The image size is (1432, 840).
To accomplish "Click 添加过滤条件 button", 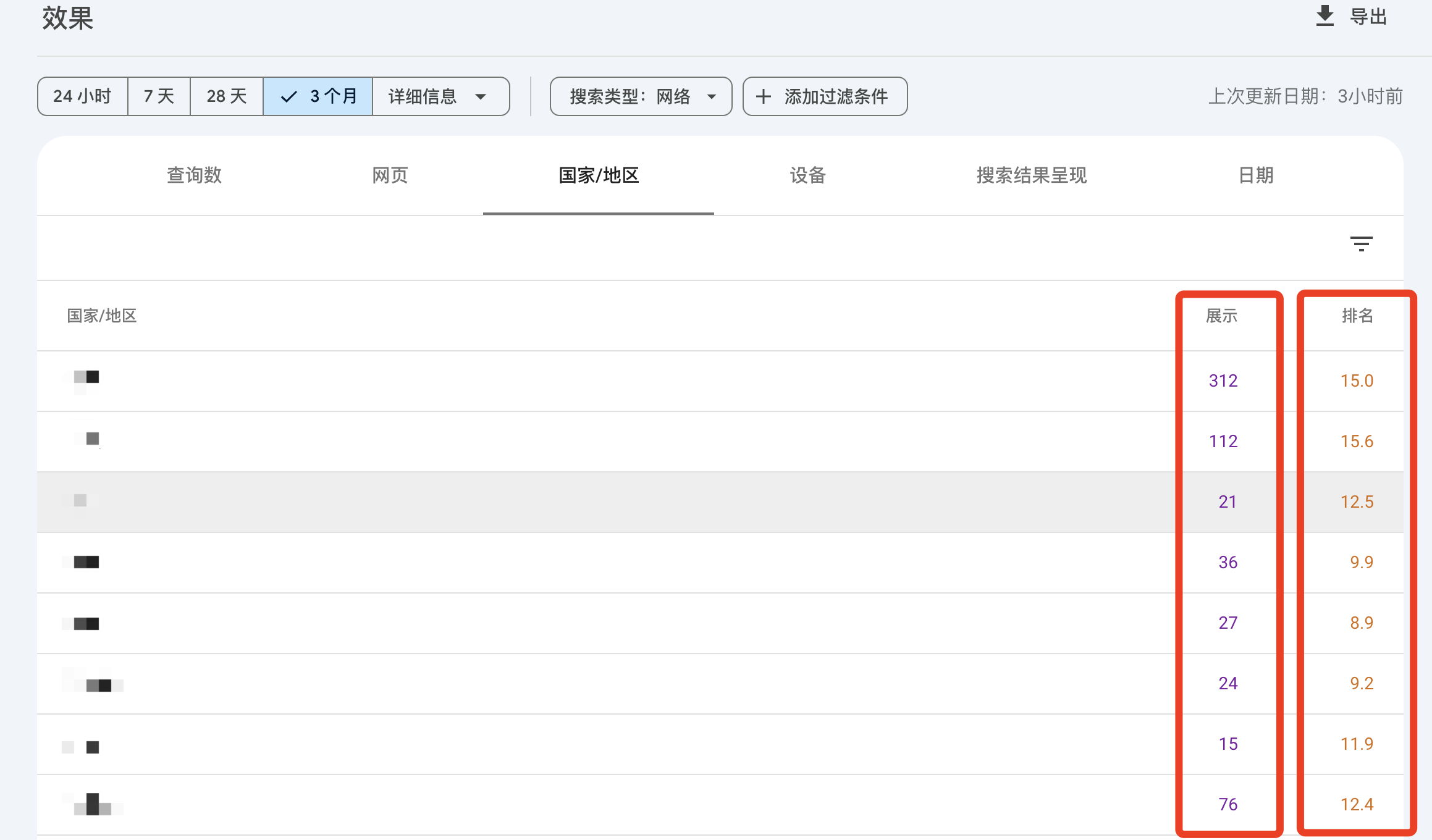I will tap(825, 96).
